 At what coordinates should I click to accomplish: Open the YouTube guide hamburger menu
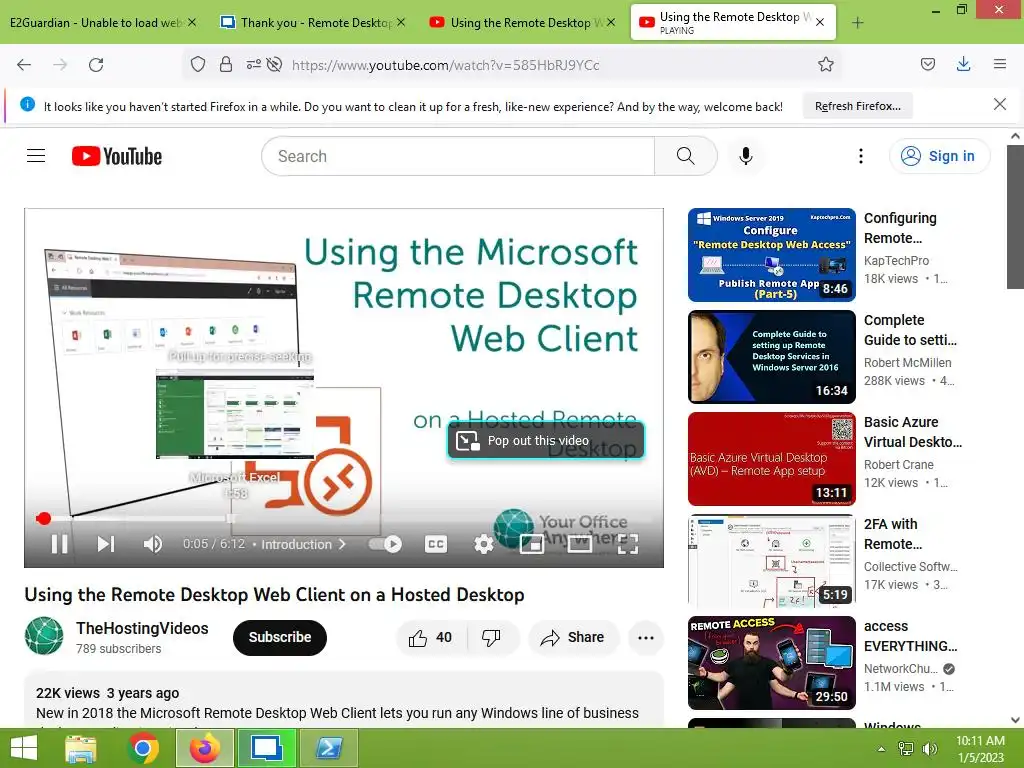point(36,155)
